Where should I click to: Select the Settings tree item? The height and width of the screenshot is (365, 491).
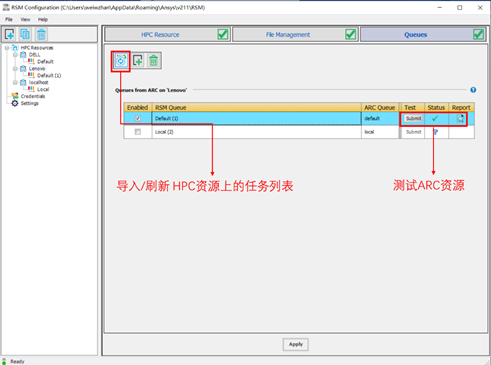[x=29, y=103]
